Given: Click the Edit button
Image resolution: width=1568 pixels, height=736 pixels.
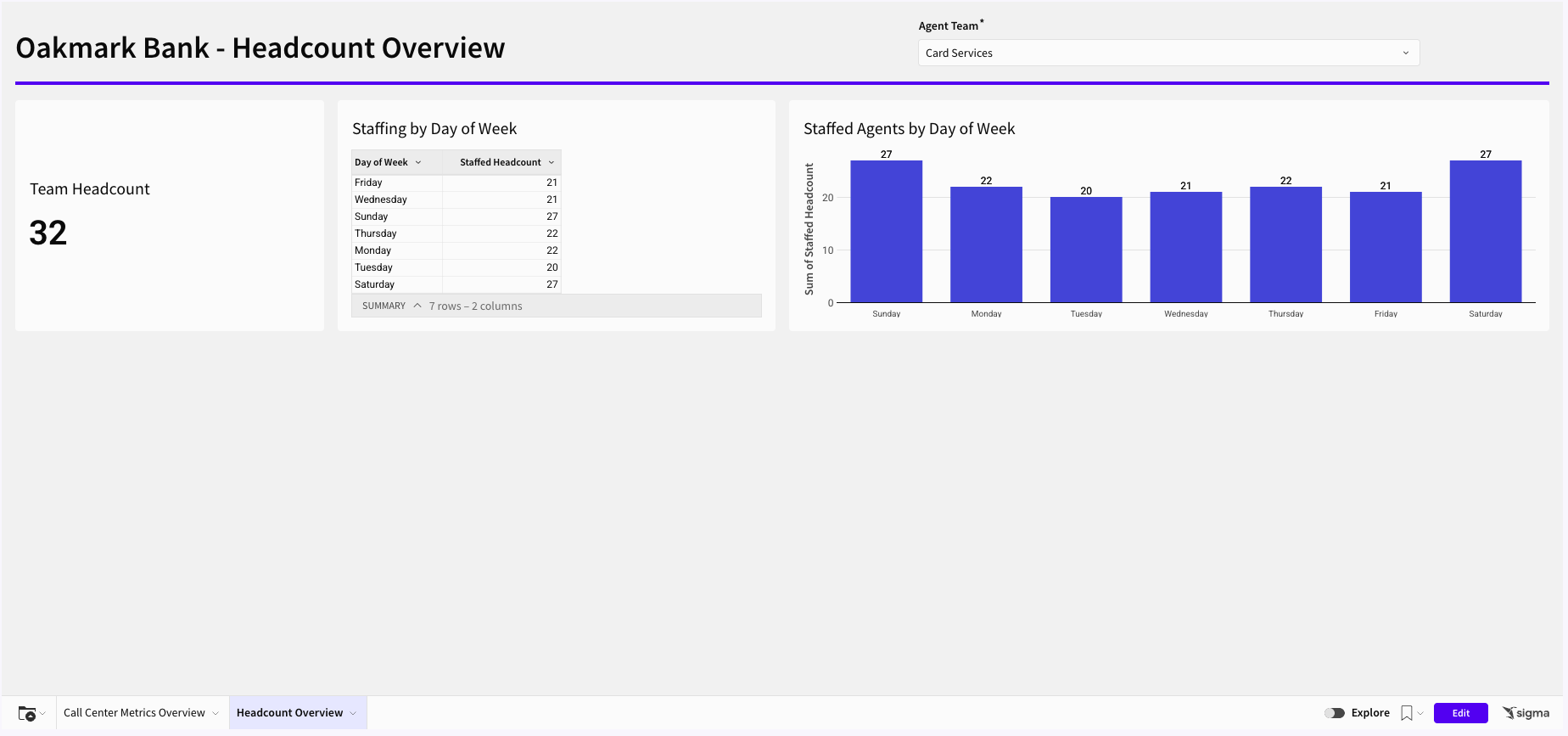Looking at the screenshot, I should click(1461, 713).
